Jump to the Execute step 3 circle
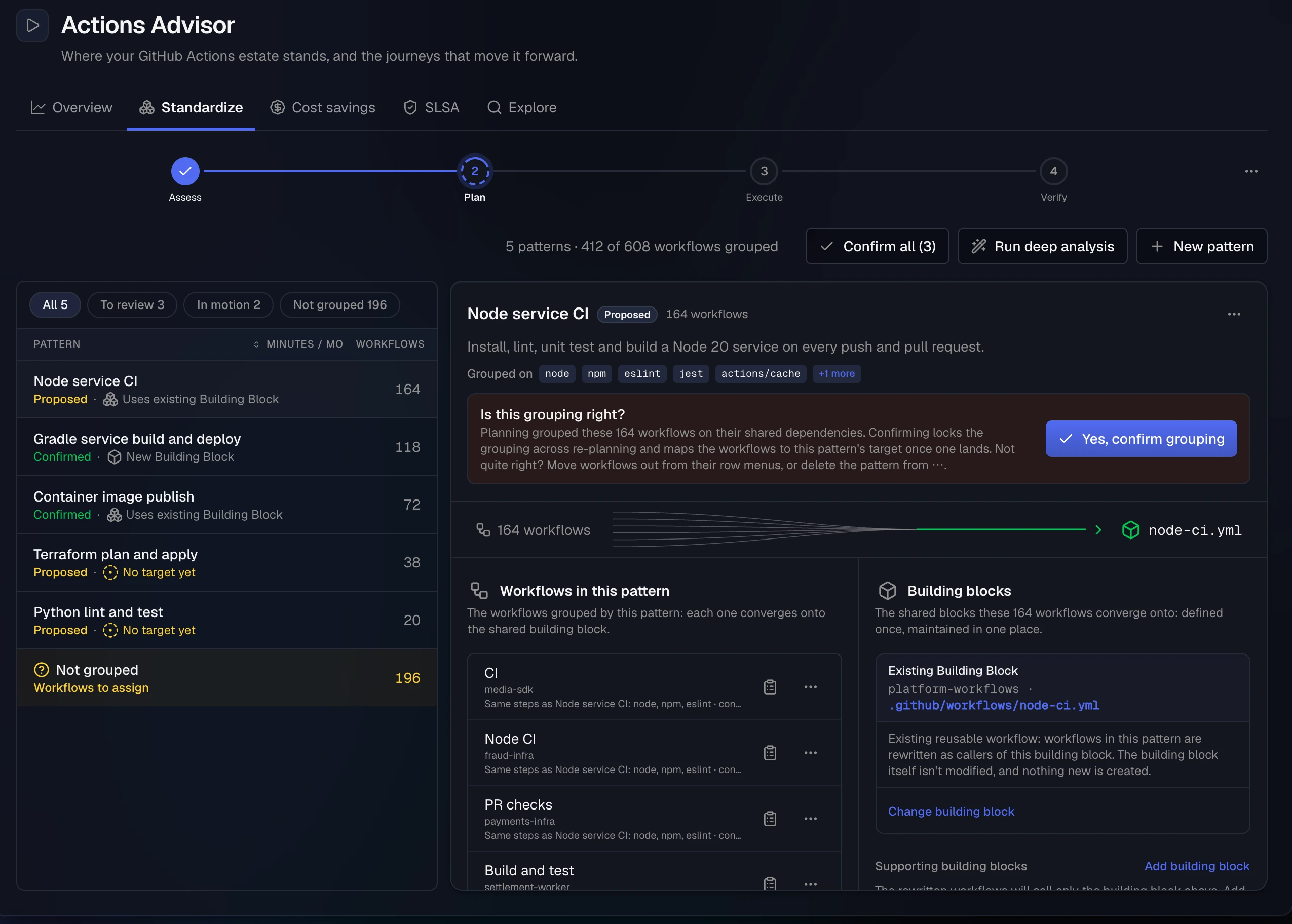 pos(764,171)
